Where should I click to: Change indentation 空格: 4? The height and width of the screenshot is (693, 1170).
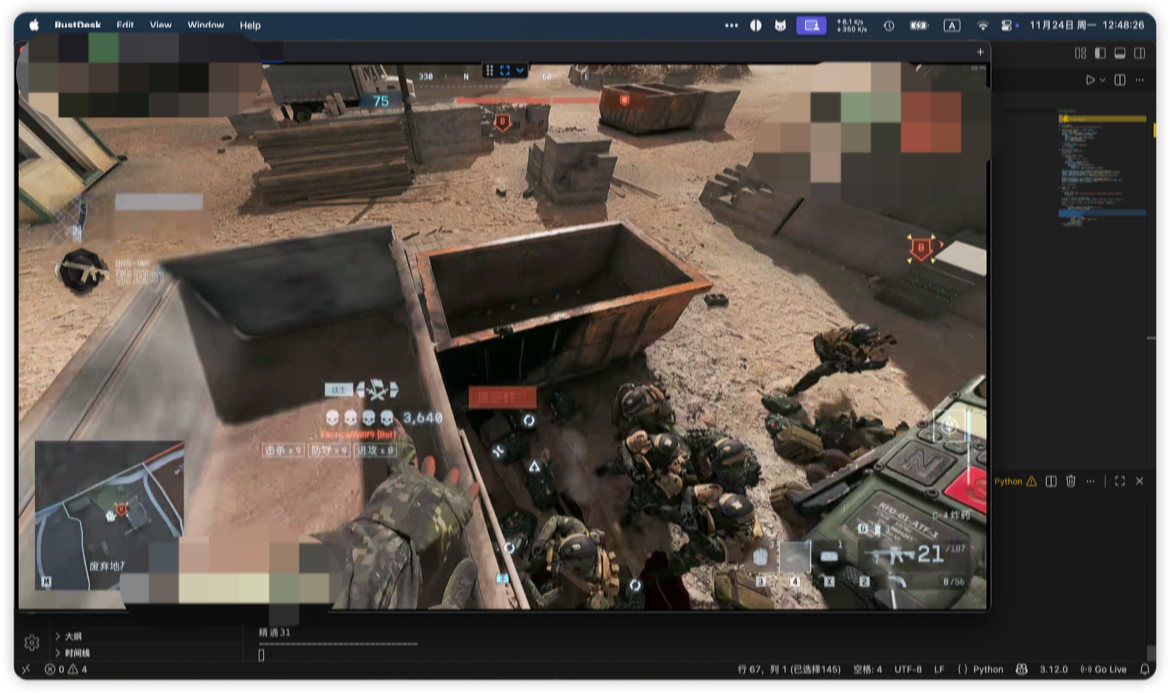867,669
